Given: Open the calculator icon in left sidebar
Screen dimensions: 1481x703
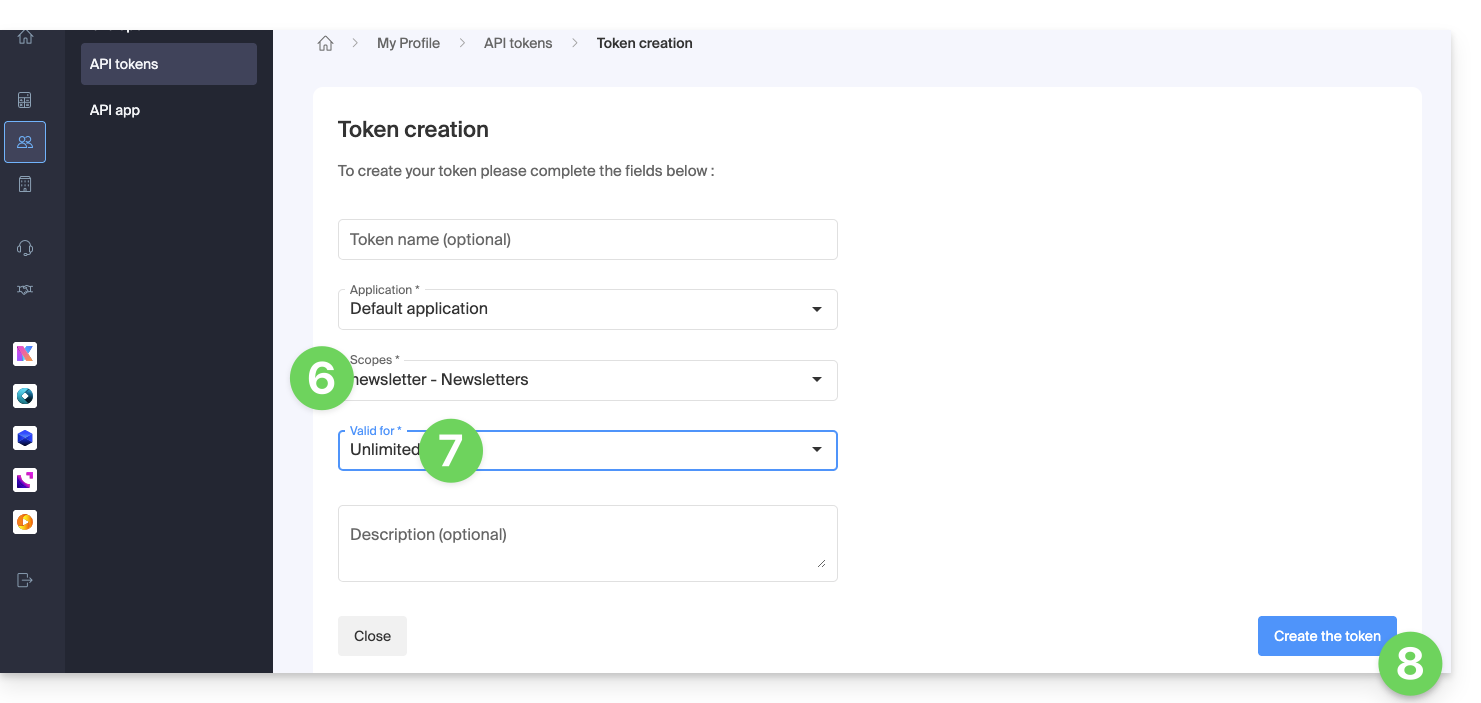Looking at the screenshot, I should pyautogui.click(x=25, y=100).
